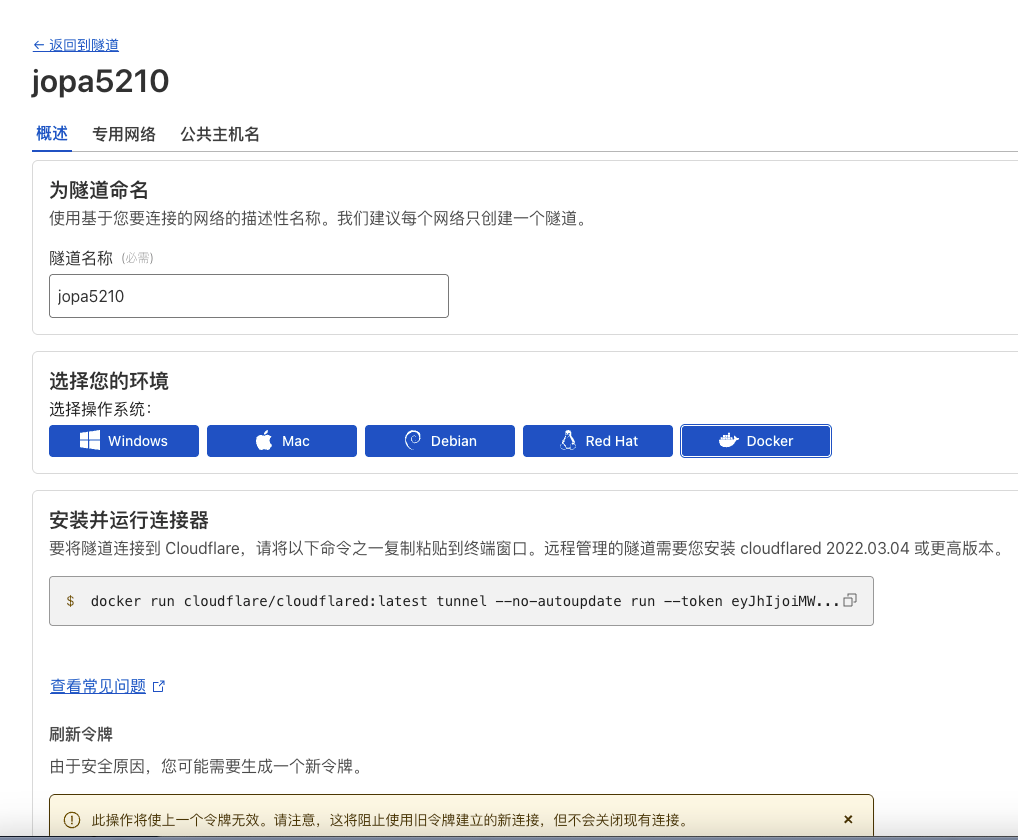1018x840 pixels.
Task: Choose Mac as operating system
Action: [x=282, y=441]
